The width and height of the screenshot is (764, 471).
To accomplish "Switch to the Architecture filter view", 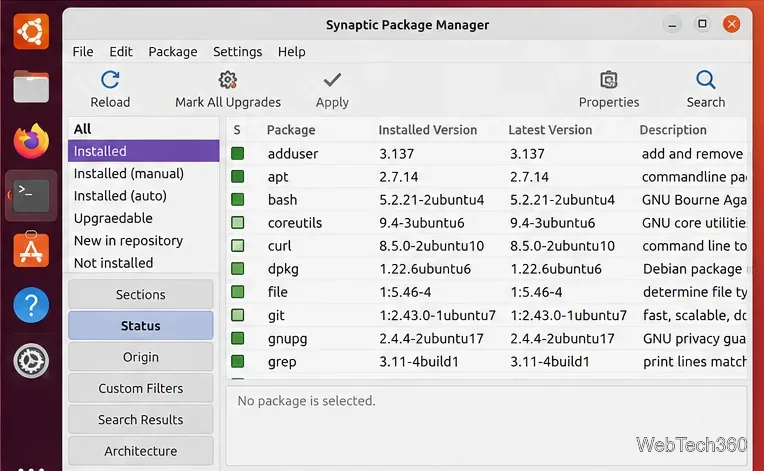I will coord(141,451).
